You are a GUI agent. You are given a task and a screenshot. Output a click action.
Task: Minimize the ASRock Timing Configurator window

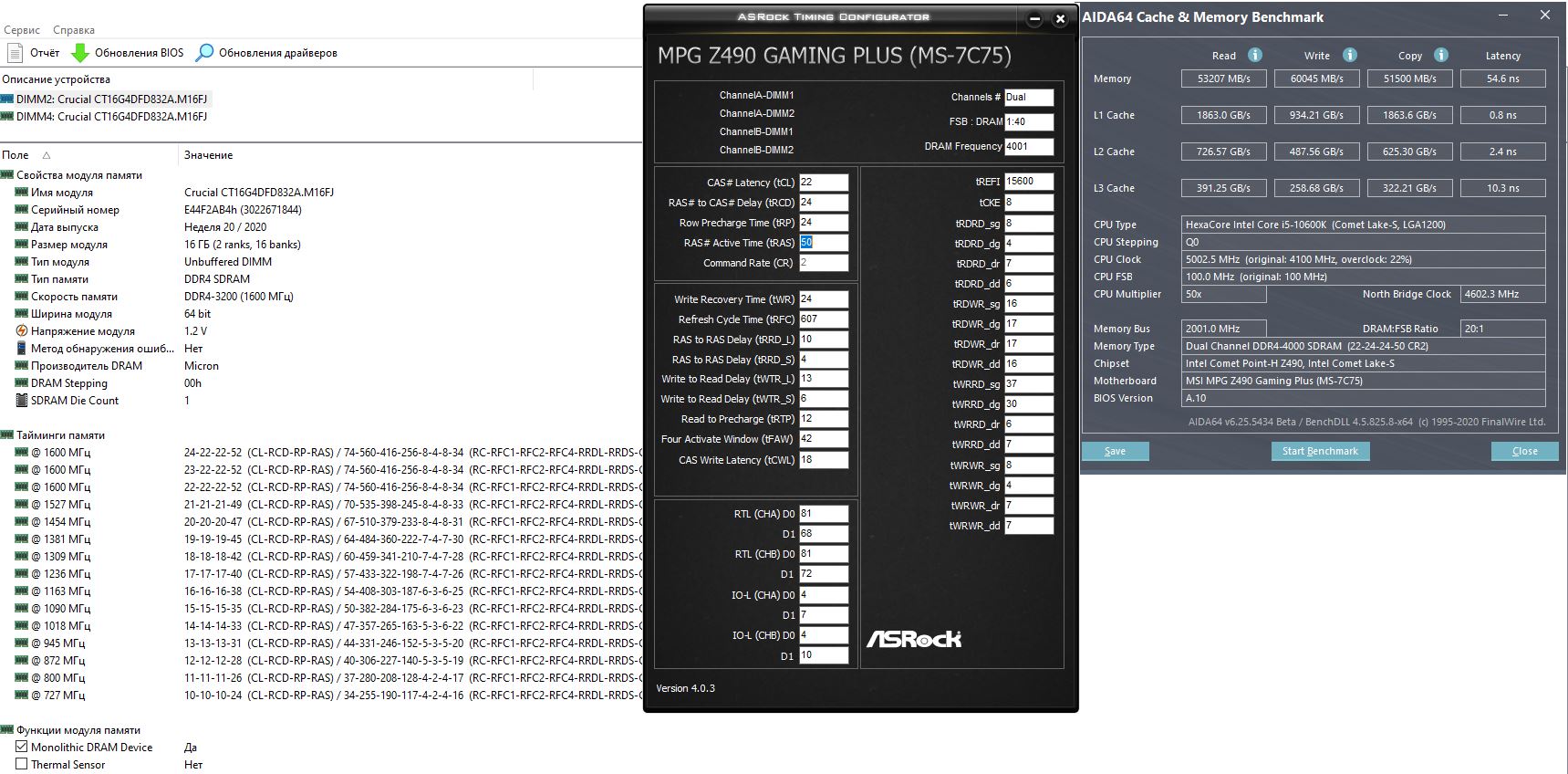click(x=1034, y=18)
